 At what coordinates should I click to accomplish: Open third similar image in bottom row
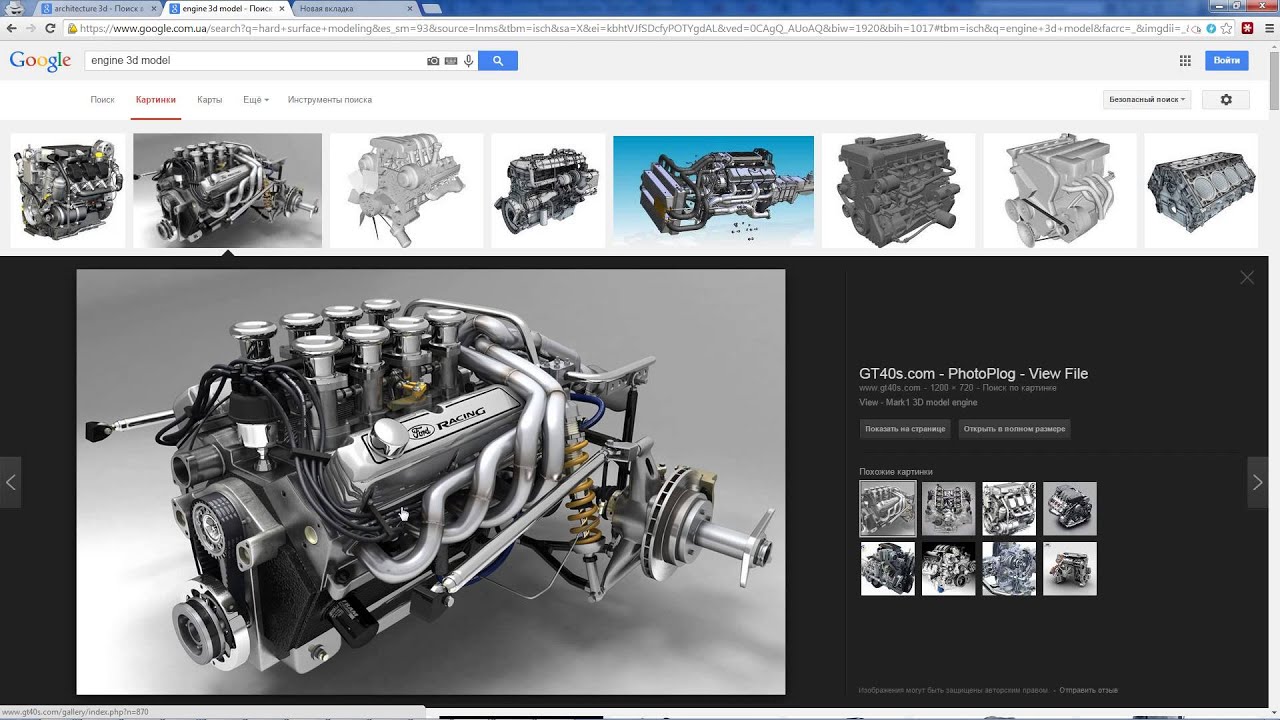(1009, 569)
